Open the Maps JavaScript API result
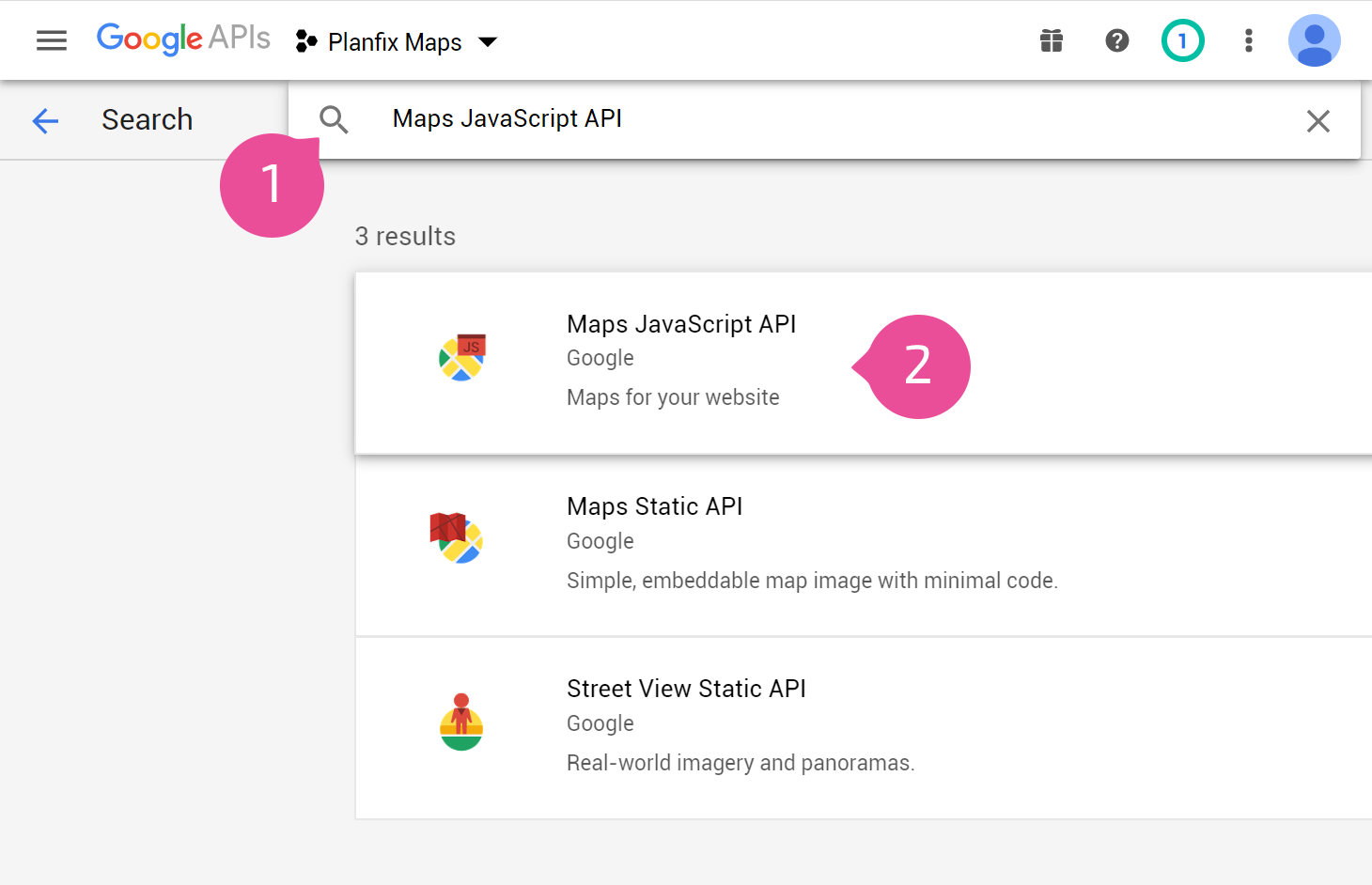The height and width of the screenshot is (885, 1372). [864, 363]
